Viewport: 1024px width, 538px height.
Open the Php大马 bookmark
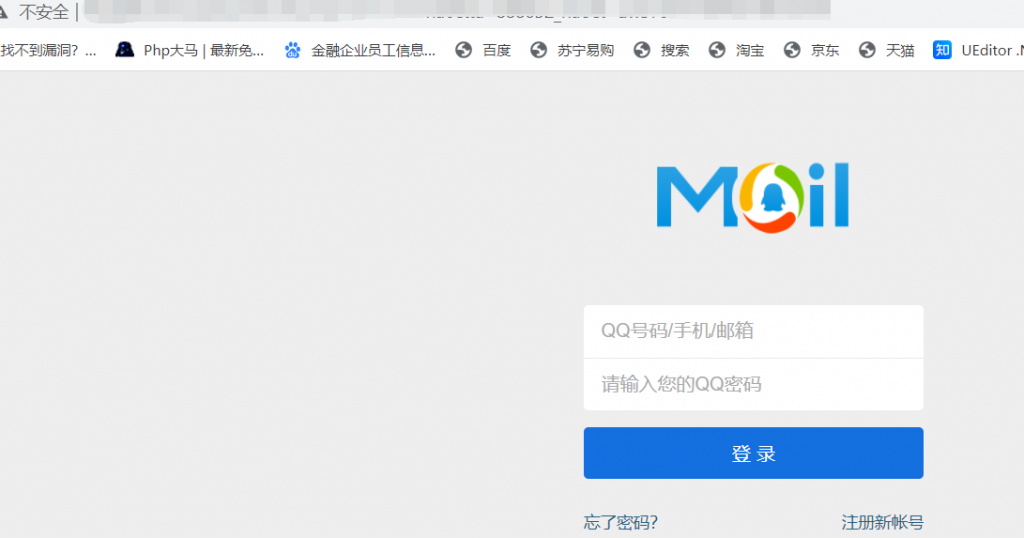click(x=189, y=50)
